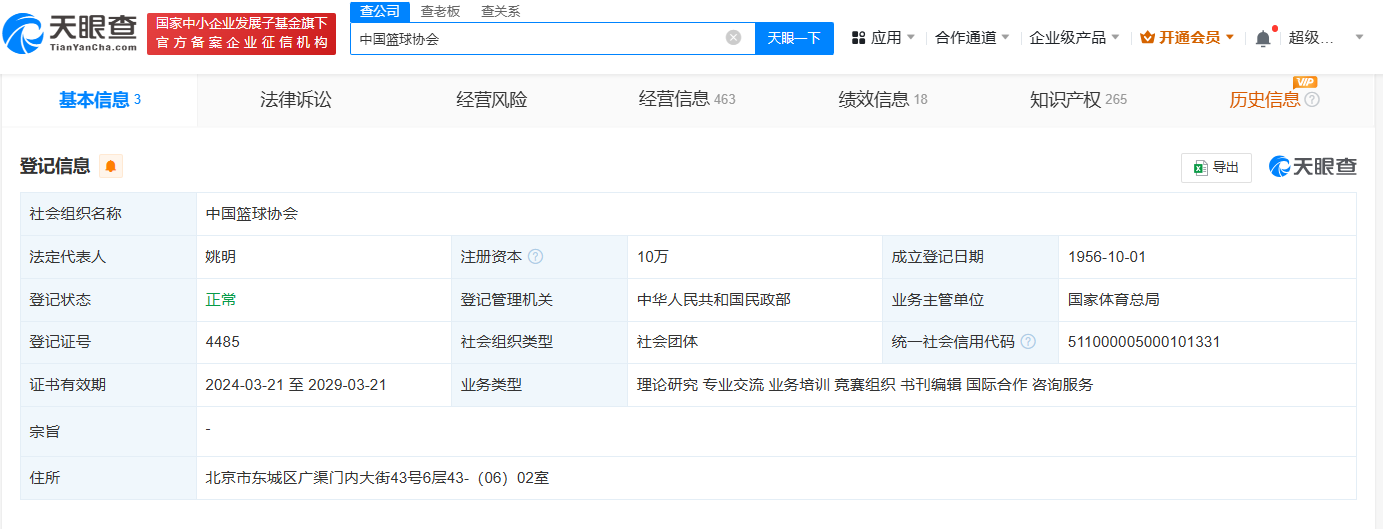
Task: Click the 导出 export button
Action: pyautogui.click(x=1216, y=168)
